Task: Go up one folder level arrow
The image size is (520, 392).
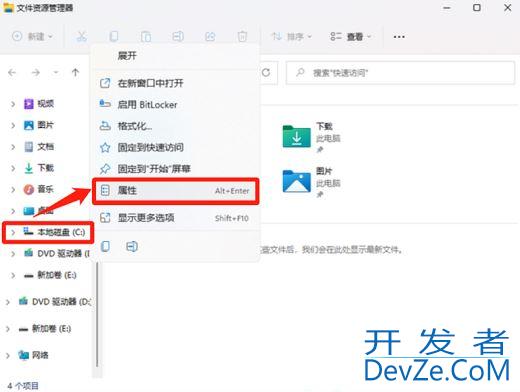Action: click(75, 72)
